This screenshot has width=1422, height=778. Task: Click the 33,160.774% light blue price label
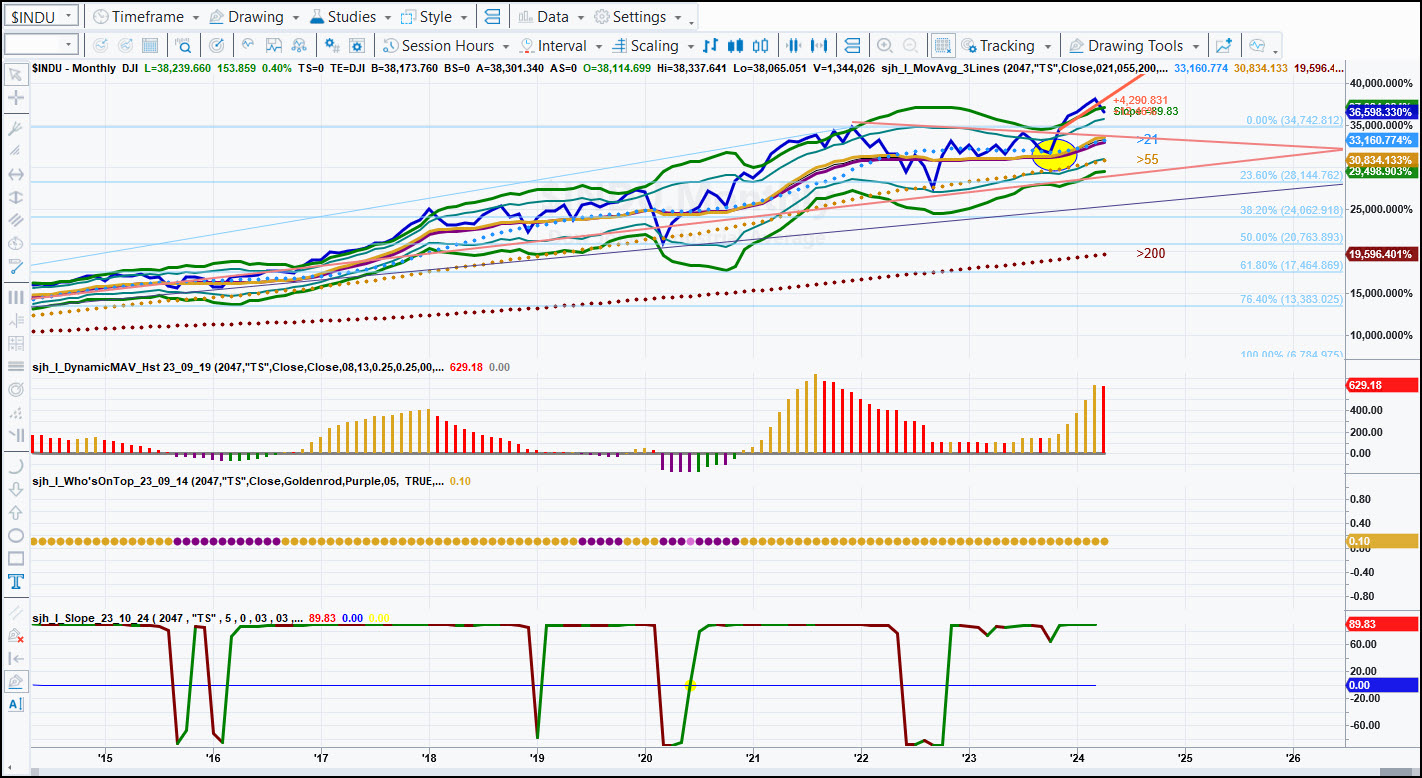pyautogui.click(x=1382, y=141)
